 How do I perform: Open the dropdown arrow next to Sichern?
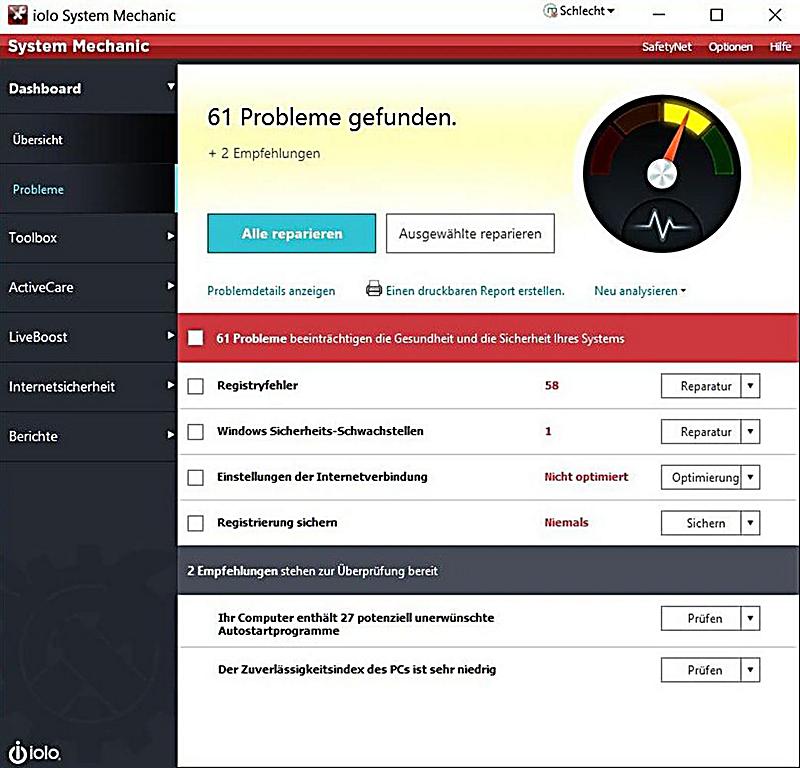pyautogui.click(x=750, y=523)
